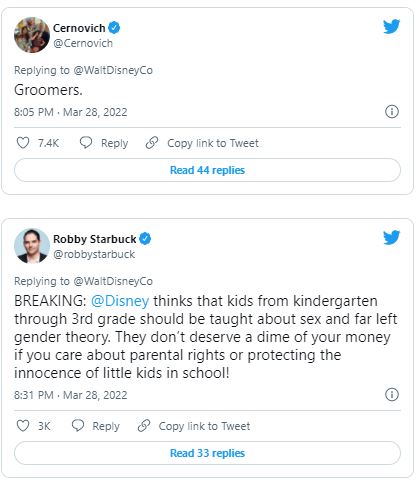This screenshot has width=418, height=494.
Task: Click the reply bubble icon under Cernovich's tweet
Action: pyautogui.click(x=86, y=143)
